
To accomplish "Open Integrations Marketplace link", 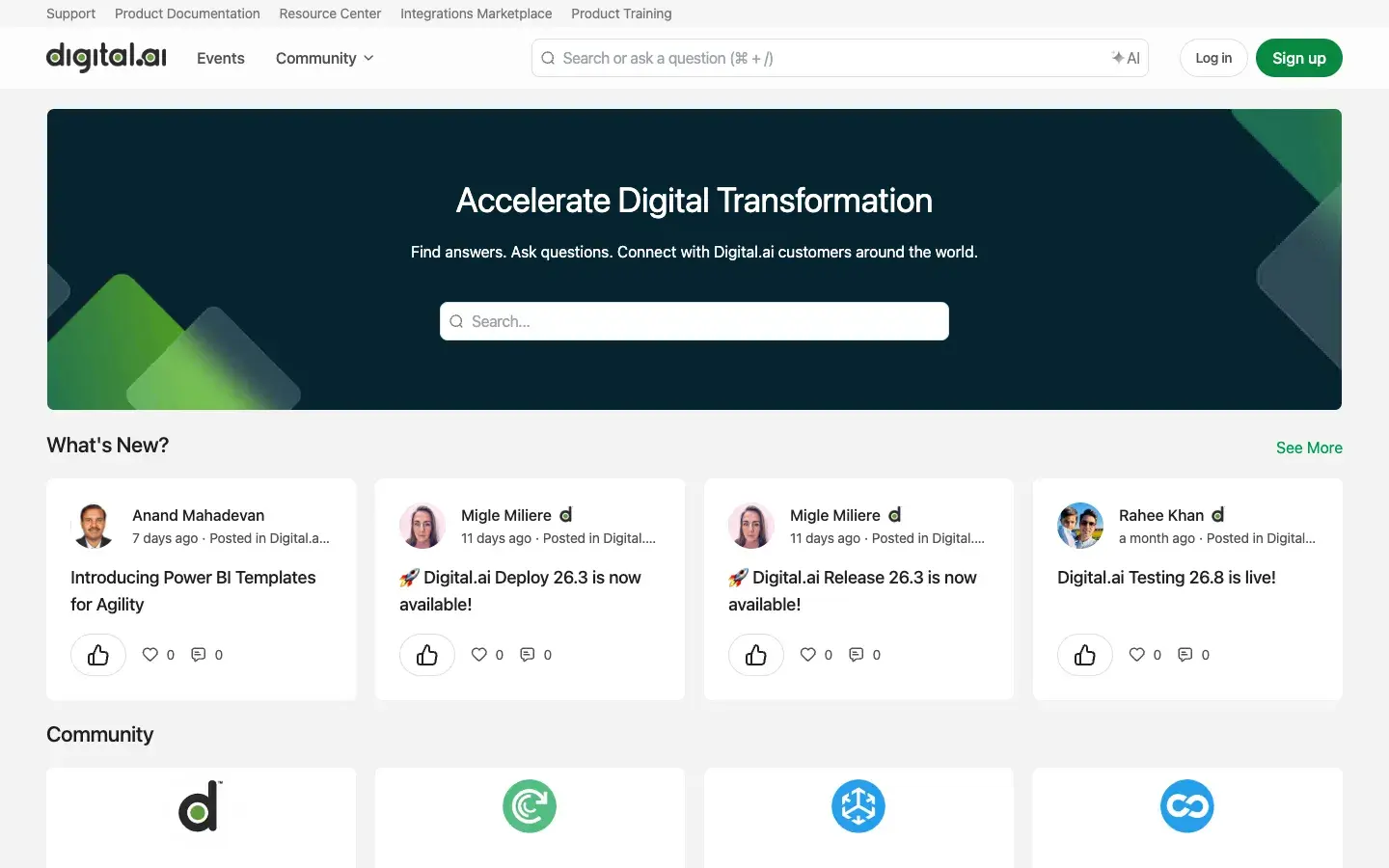I will tap(477, 14).
